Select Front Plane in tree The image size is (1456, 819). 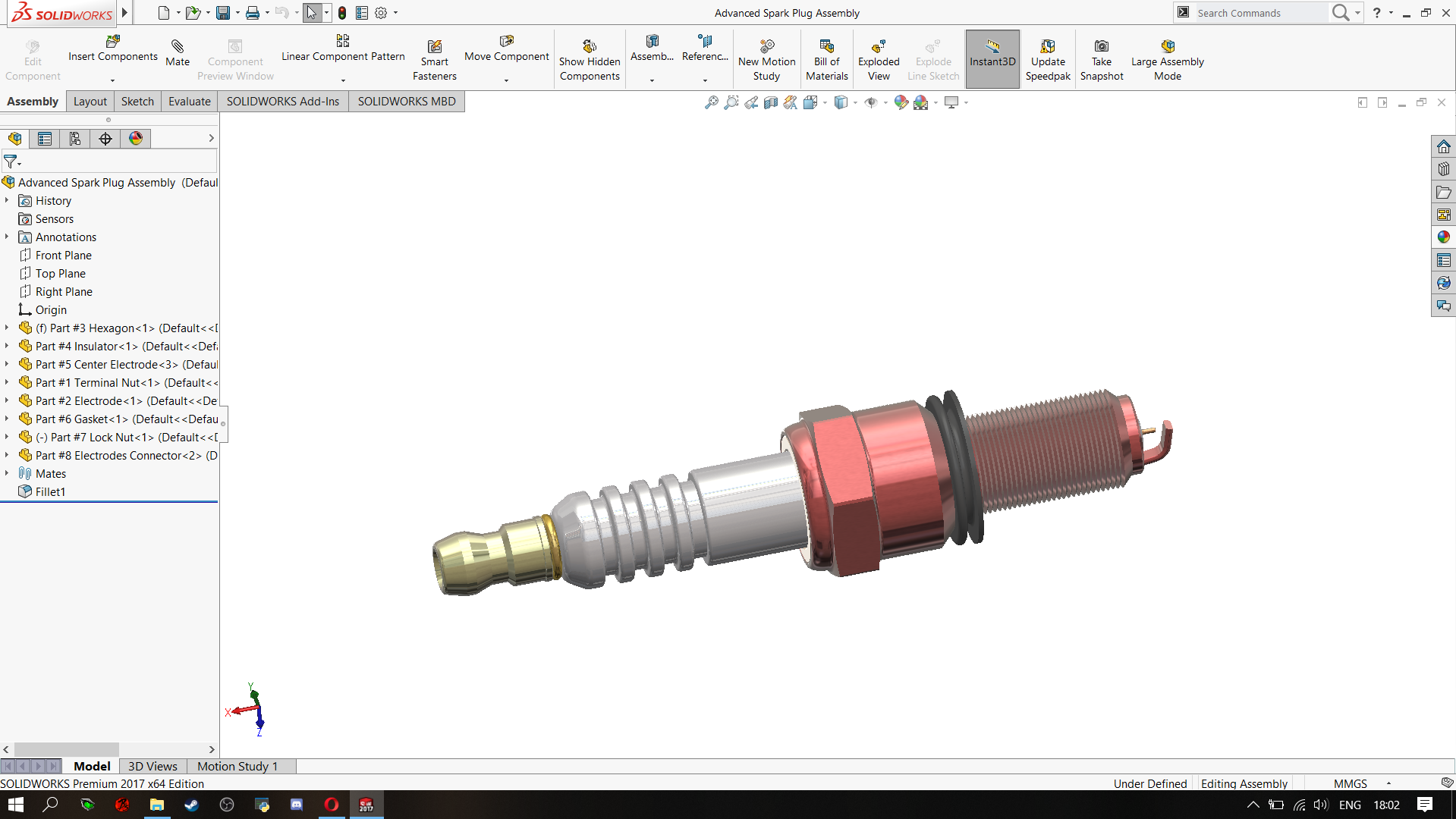click(64, 256)
